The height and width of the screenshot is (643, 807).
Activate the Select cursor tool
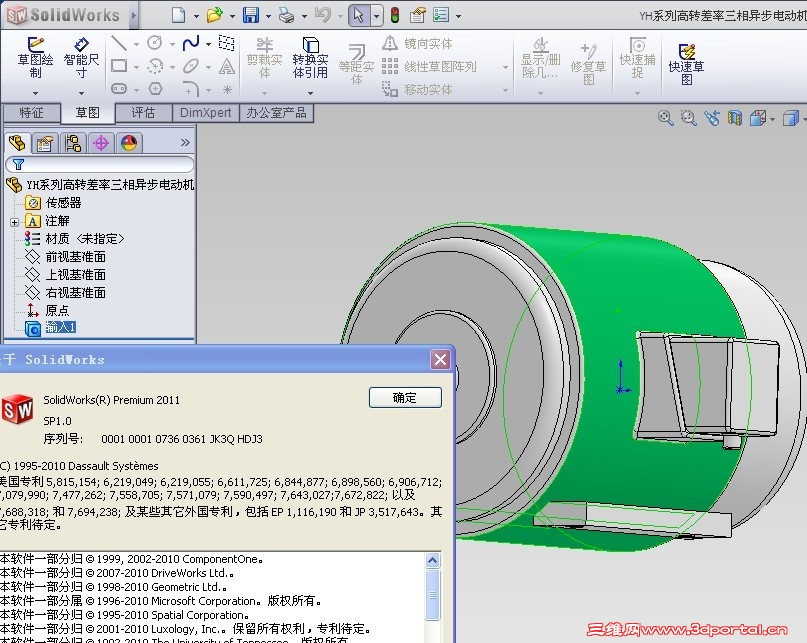(359, 15)
